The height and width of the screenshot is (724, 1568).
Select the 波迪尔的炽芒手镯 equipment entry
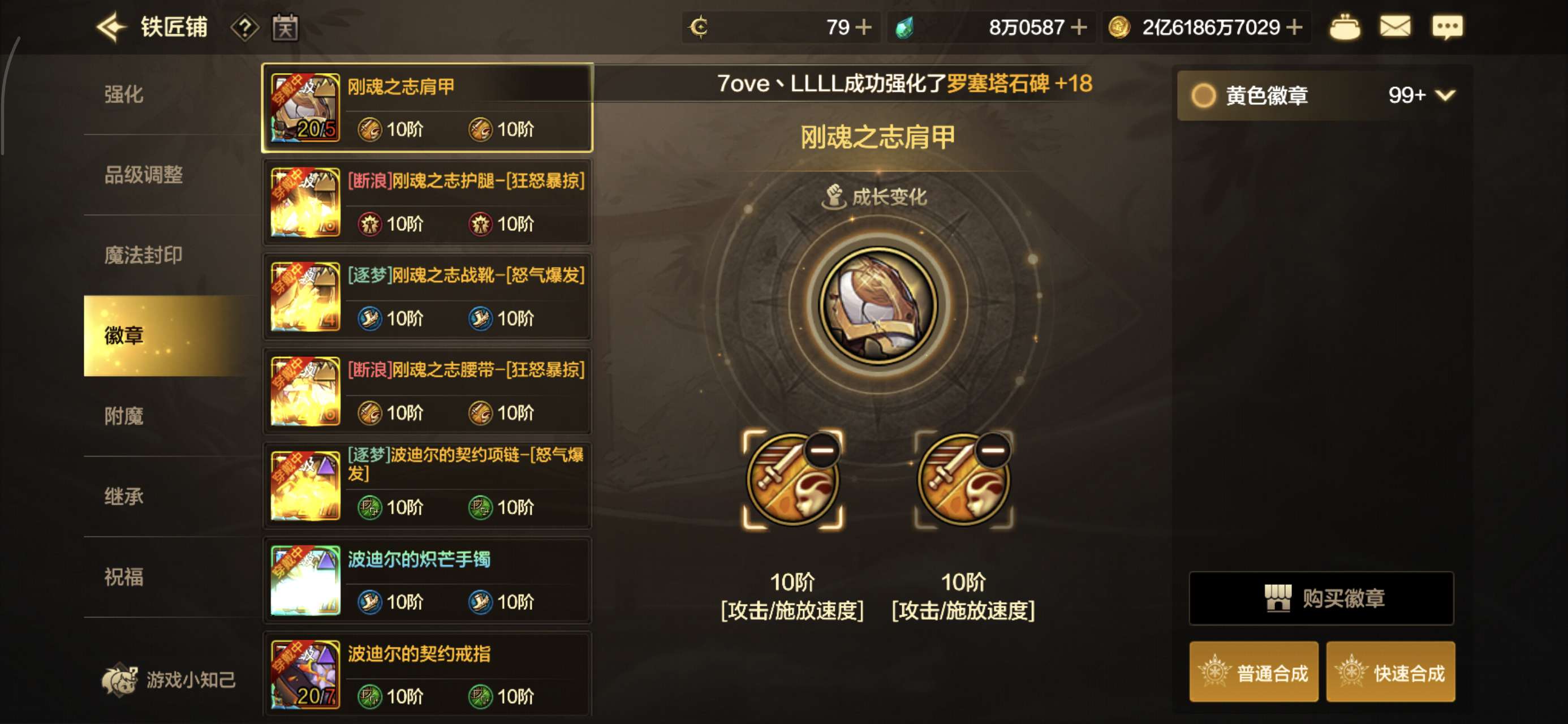point(427,580)
